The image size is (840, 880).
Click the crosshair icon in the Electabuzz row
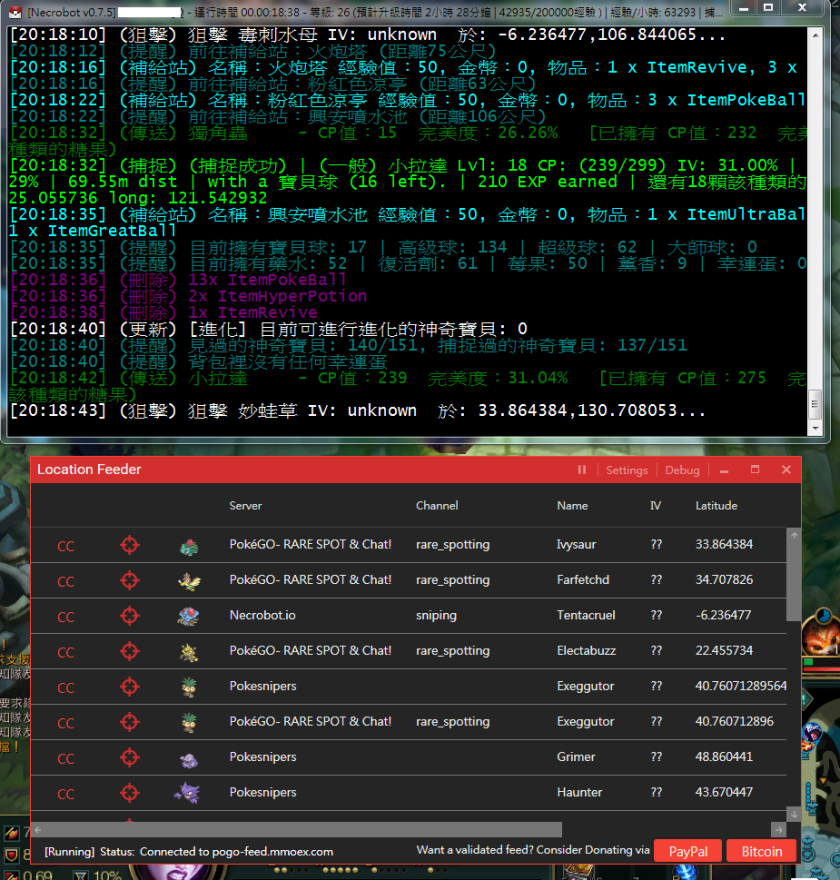[130, 652]
